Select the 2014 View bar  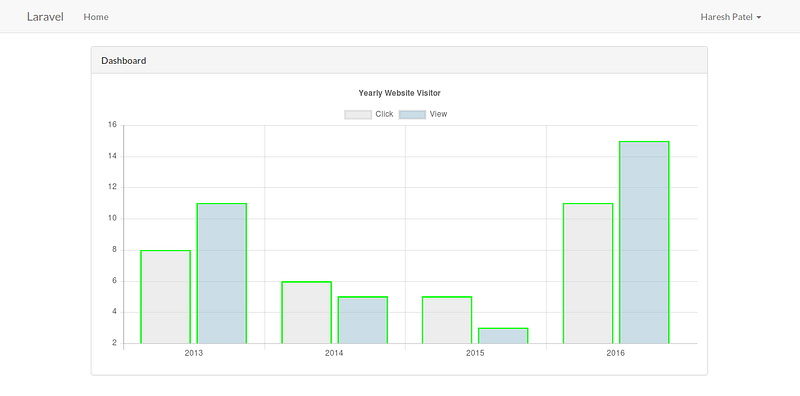pos(363,320)
